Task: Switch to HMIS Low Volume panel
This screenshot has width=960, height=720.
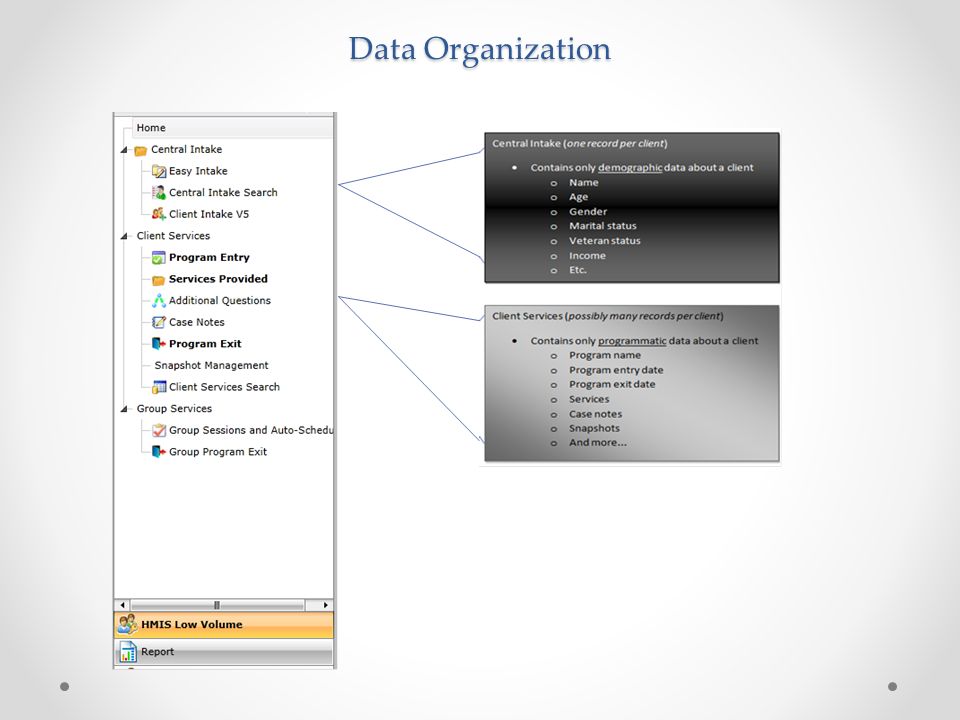Action: point(224,624)
